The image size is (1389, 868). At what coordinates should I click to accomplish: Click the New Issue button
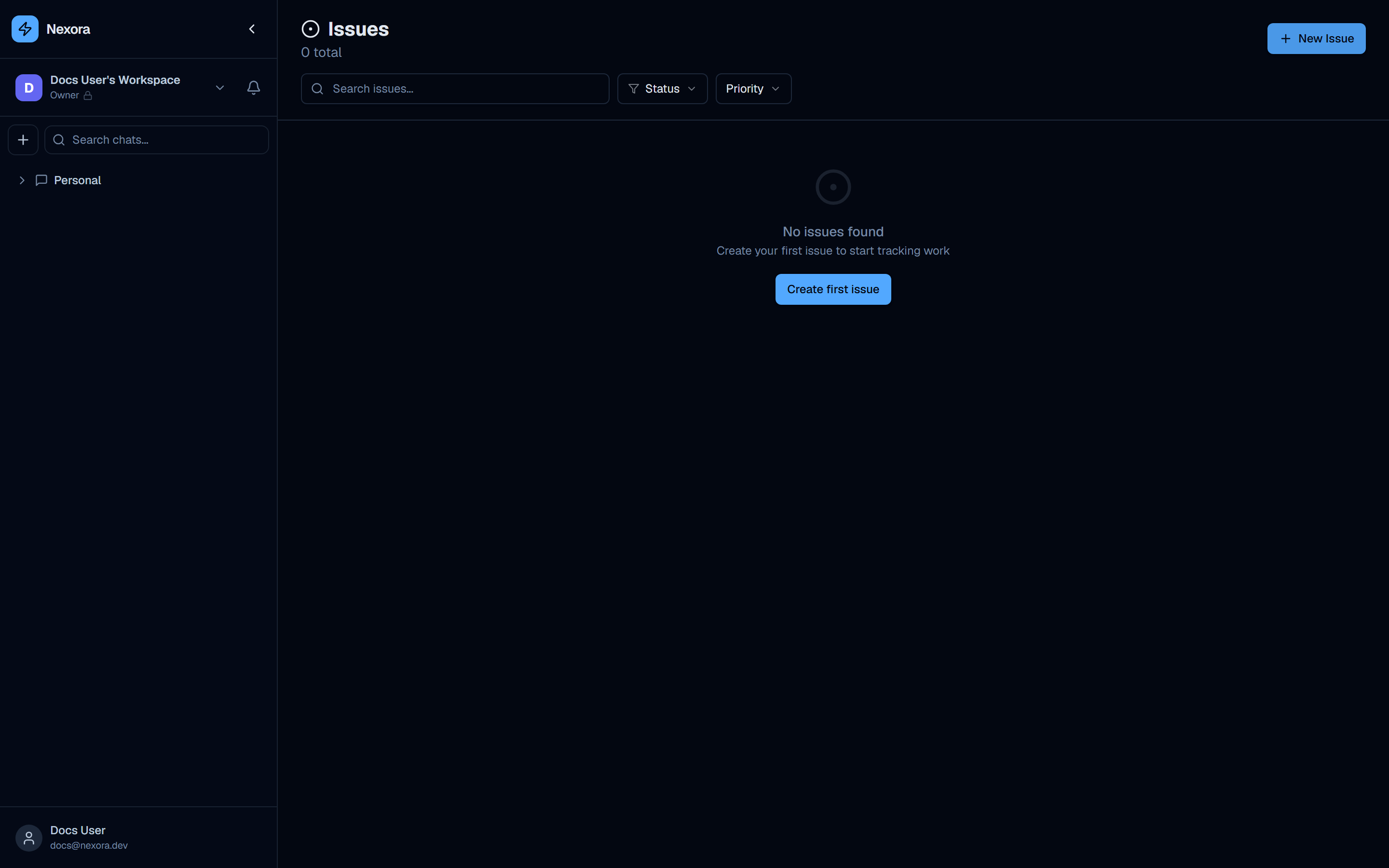click(1316, 39)
